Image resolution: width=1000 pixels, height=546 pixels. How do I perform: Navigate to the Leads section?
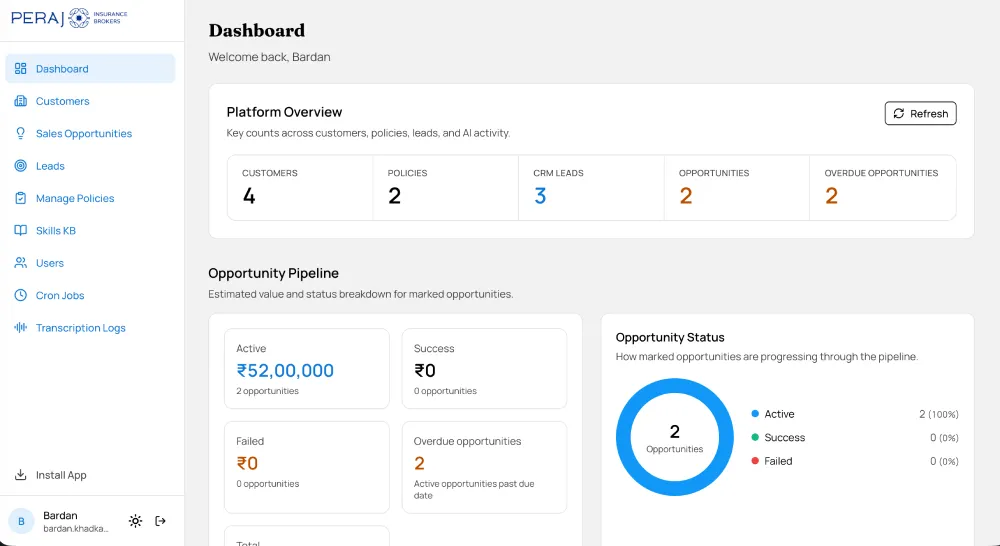(x=90, y=166)
